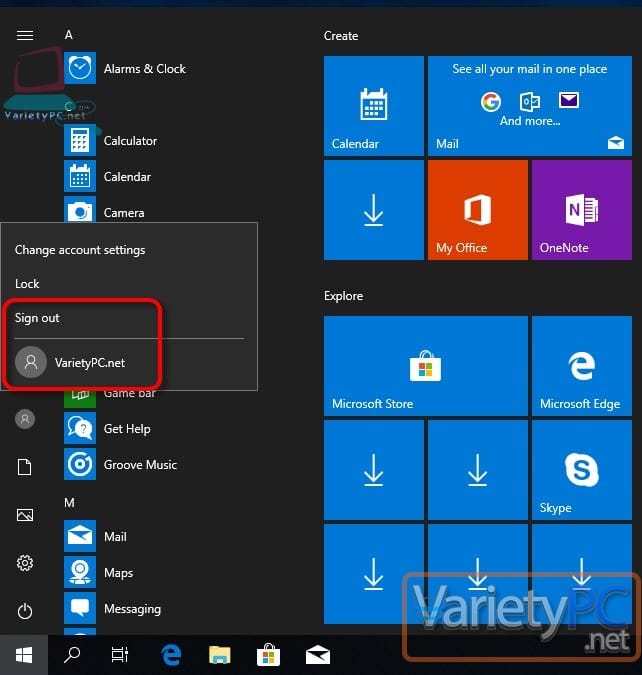
Task: Click the letter A group header
Action: (x=68, y=35)
